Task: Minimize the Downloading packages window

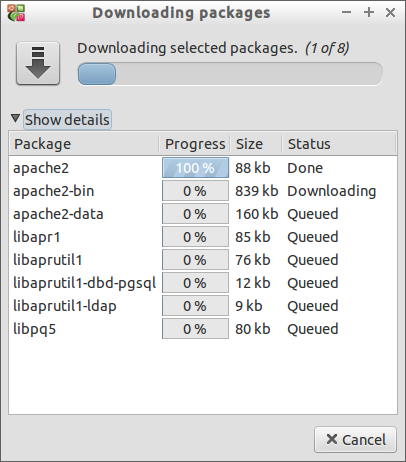Action: (347, 13)
